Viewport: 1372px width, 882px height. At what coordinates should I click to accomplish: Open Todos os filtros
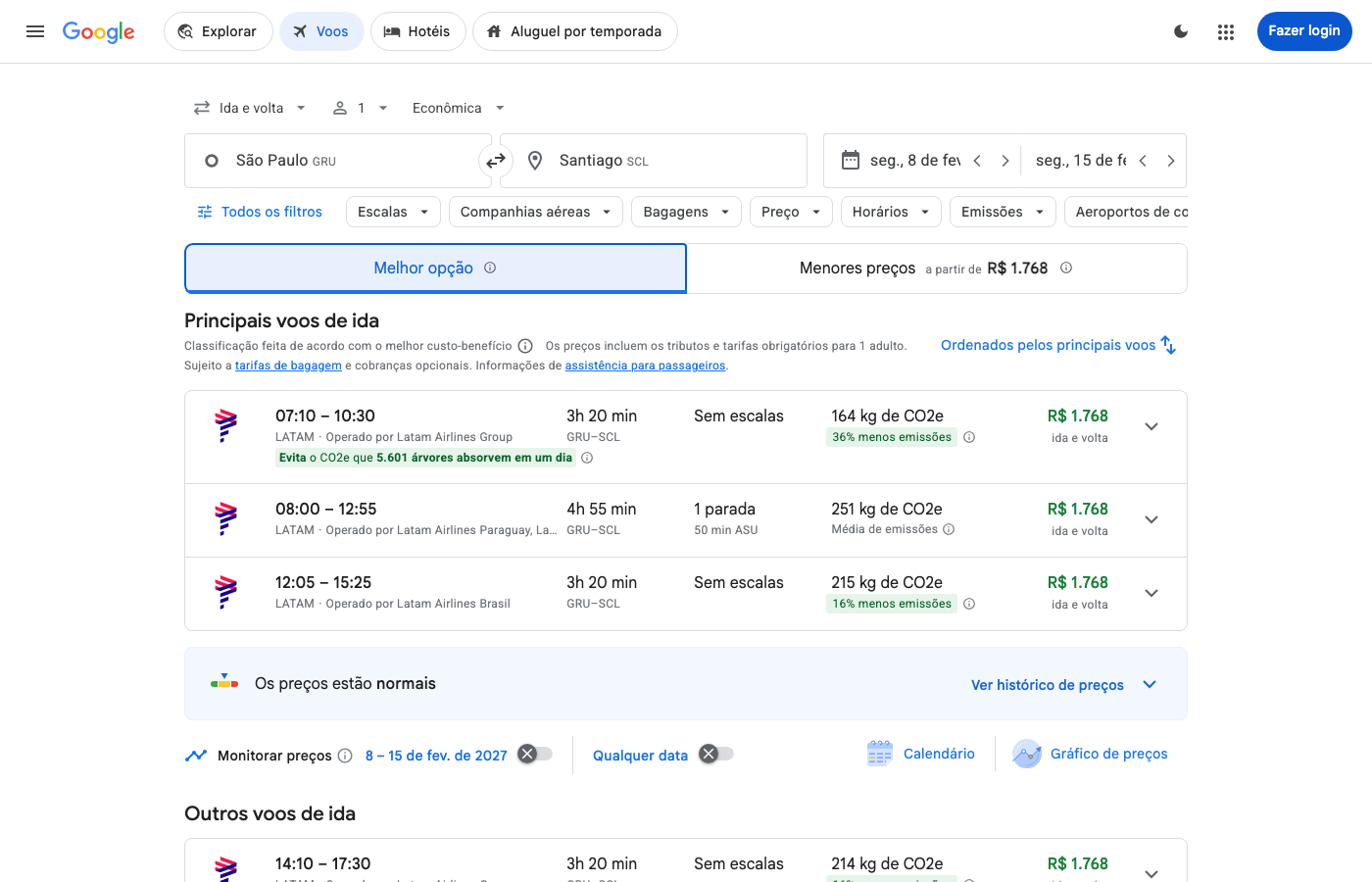[260, 212]
